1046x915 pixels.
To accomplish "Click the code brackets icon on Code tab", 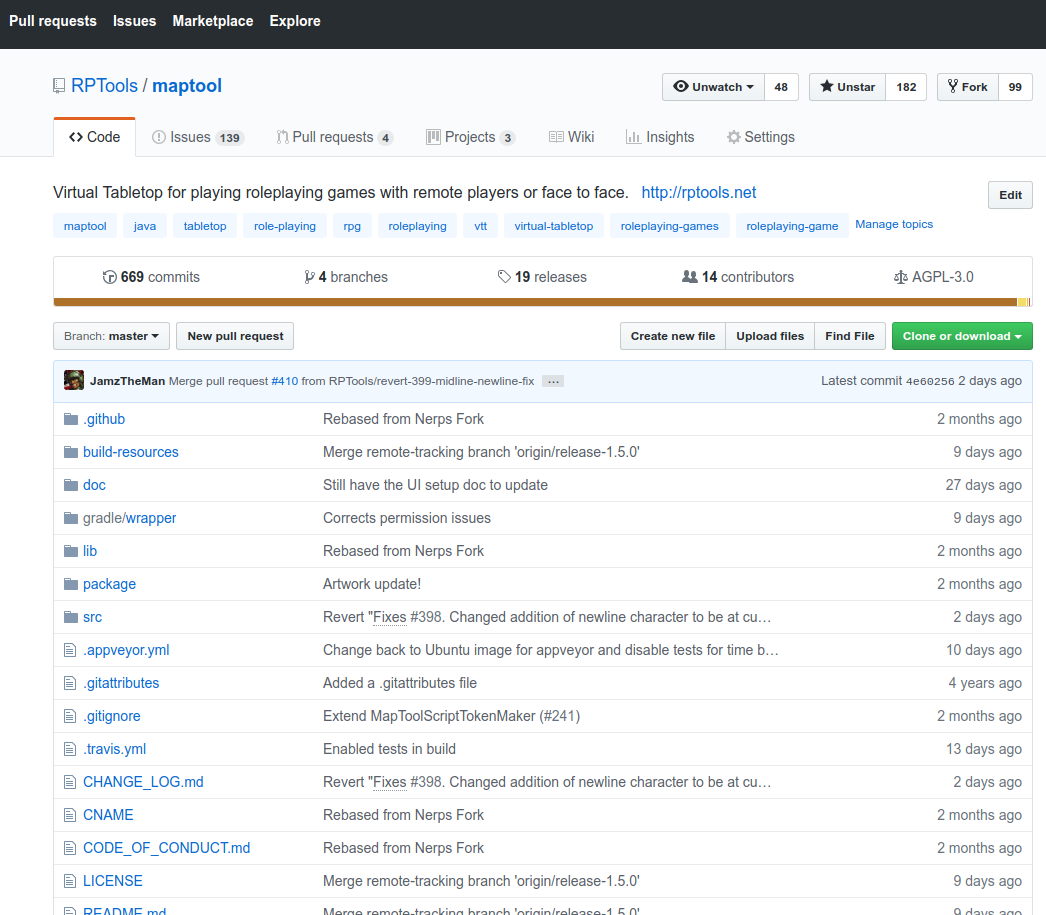I will 76,137.
